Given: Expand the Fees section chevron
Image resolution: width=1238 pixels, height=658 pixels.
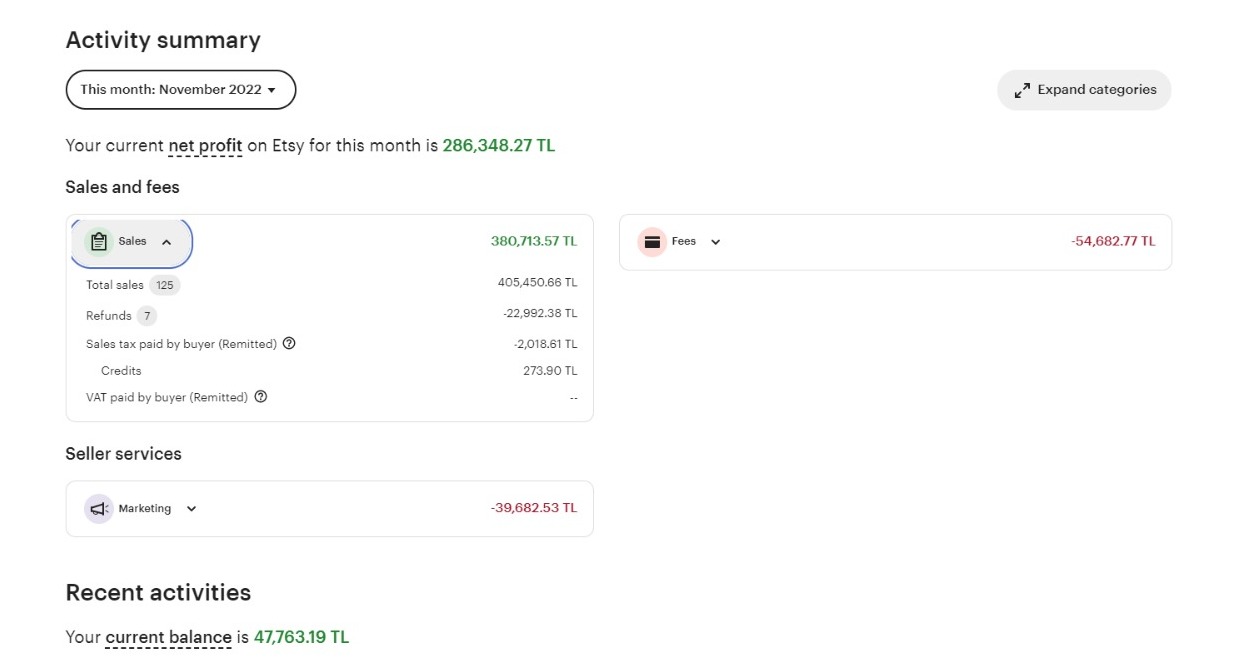Looking at the screenshot, I should [715, 242].
